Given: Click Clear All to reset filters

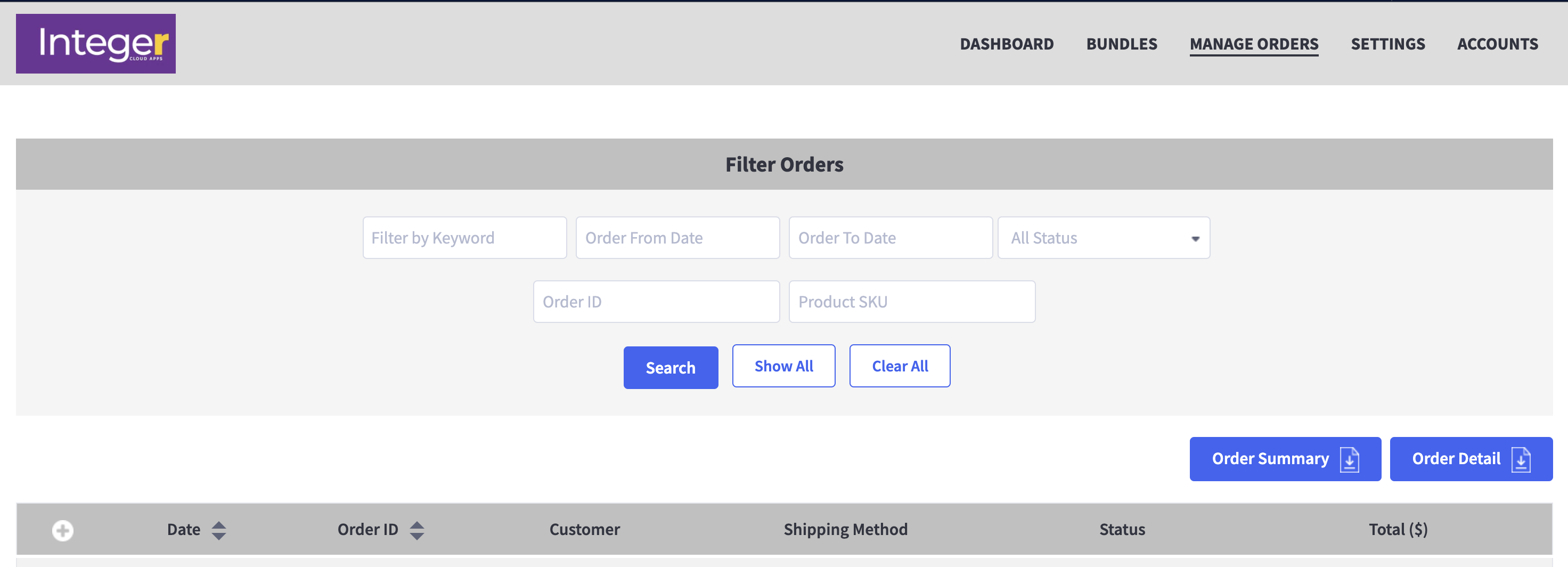Looking at the screenshot, I should click(900, 366).
